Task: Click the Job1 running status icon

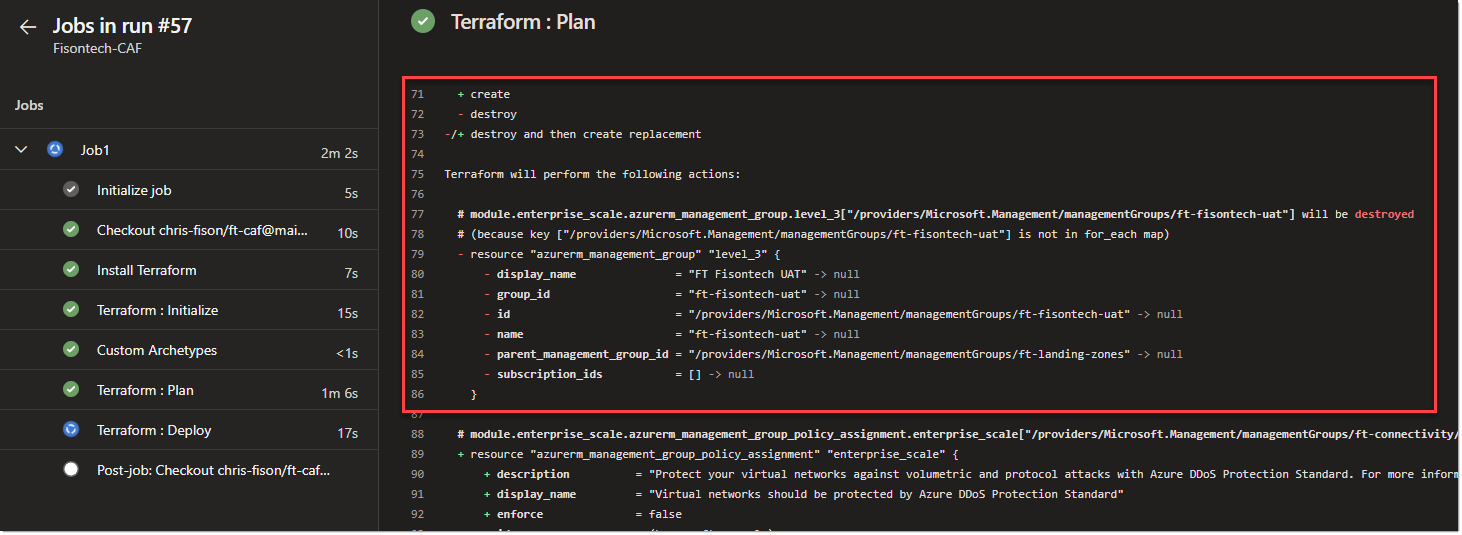Action: coord(55,150)
